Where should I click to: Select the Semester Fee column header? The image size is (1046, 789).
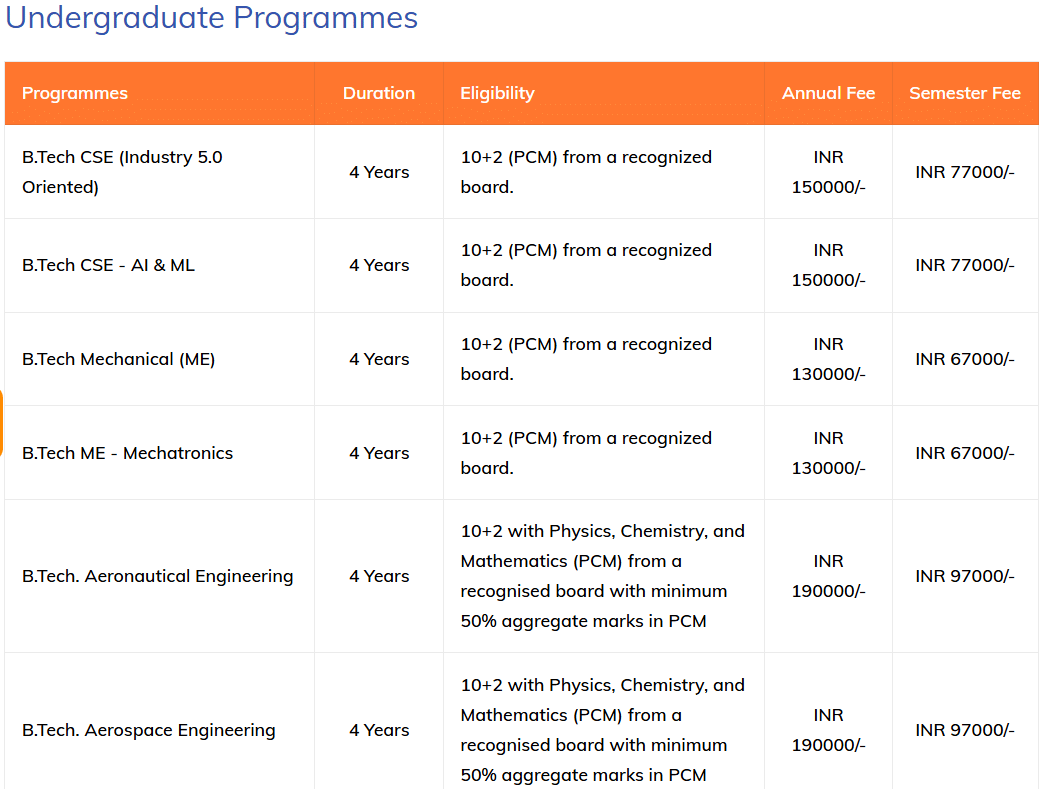(965, 93)
